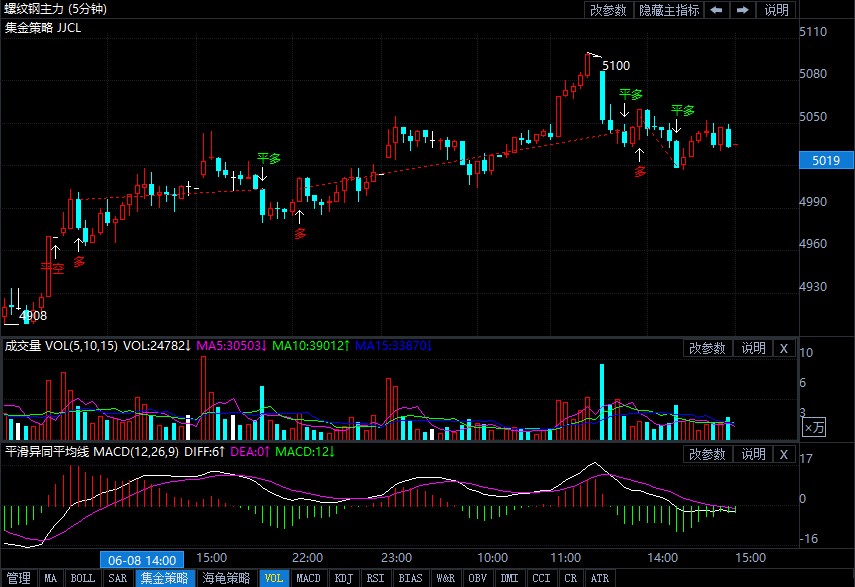Select the 集金策略 strategy tab
855x587 pixels.
[164, 578]
